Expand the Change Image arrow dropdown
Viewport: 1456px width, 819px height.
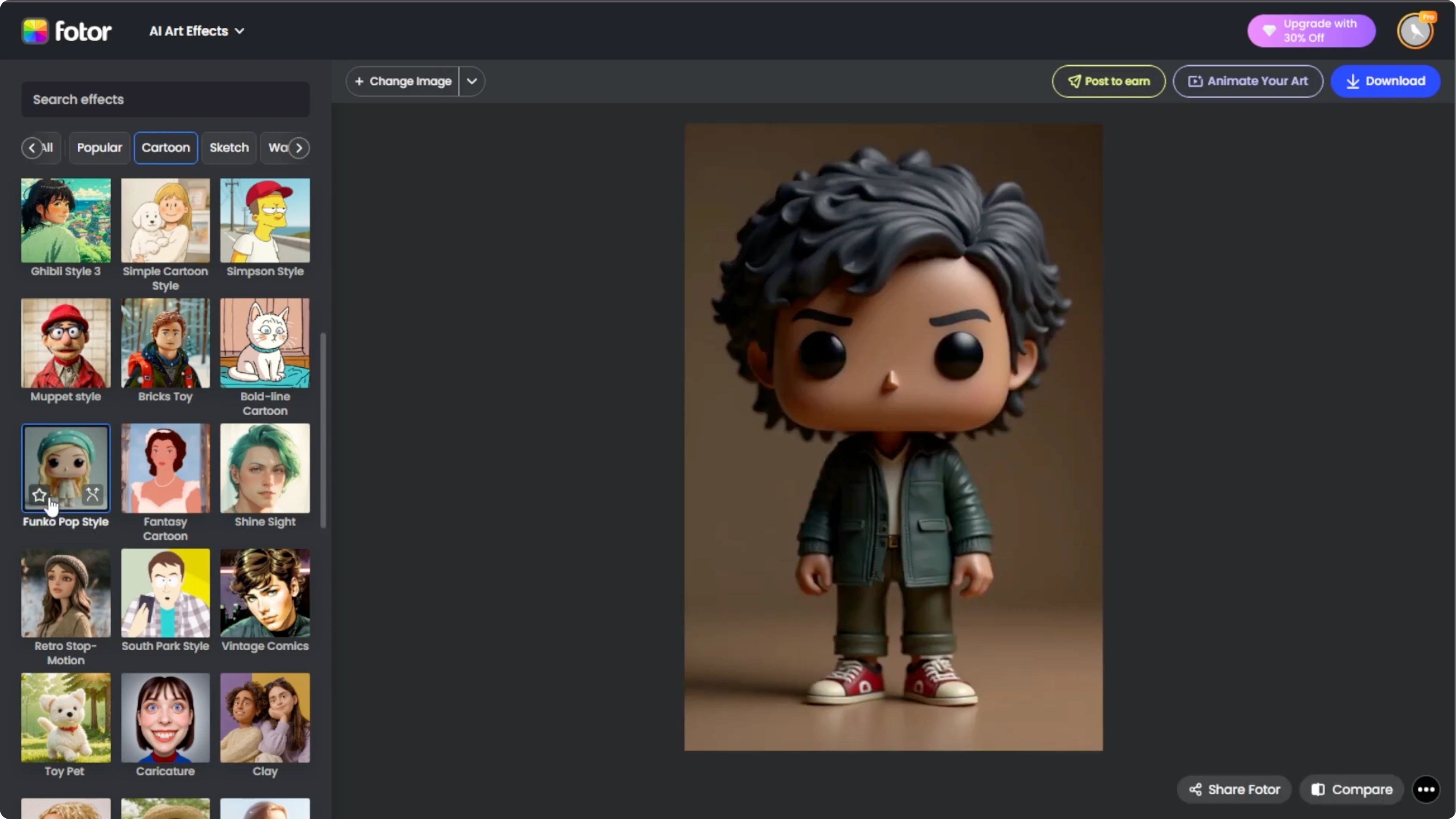click(x=472, y=82)
